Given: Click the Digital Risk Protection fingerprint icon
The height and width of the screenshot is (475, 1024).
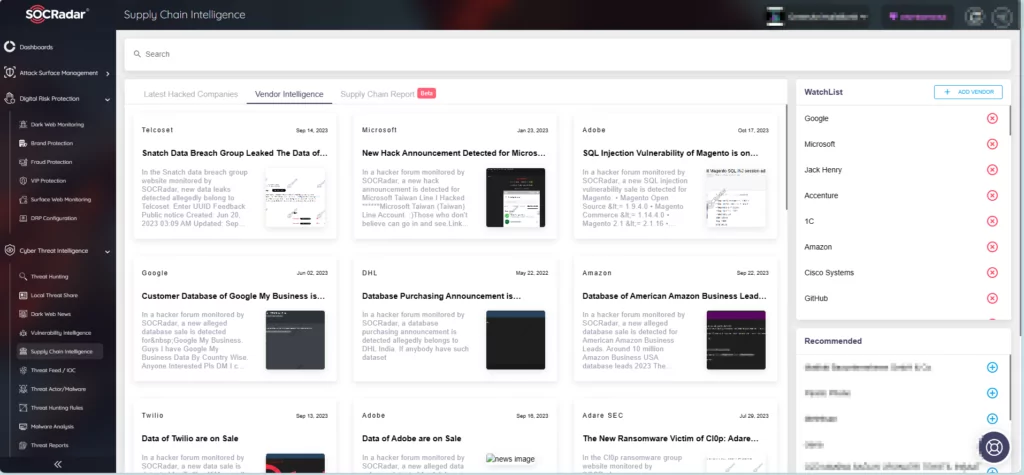Looking at the screenshot, I should (9, 99).
